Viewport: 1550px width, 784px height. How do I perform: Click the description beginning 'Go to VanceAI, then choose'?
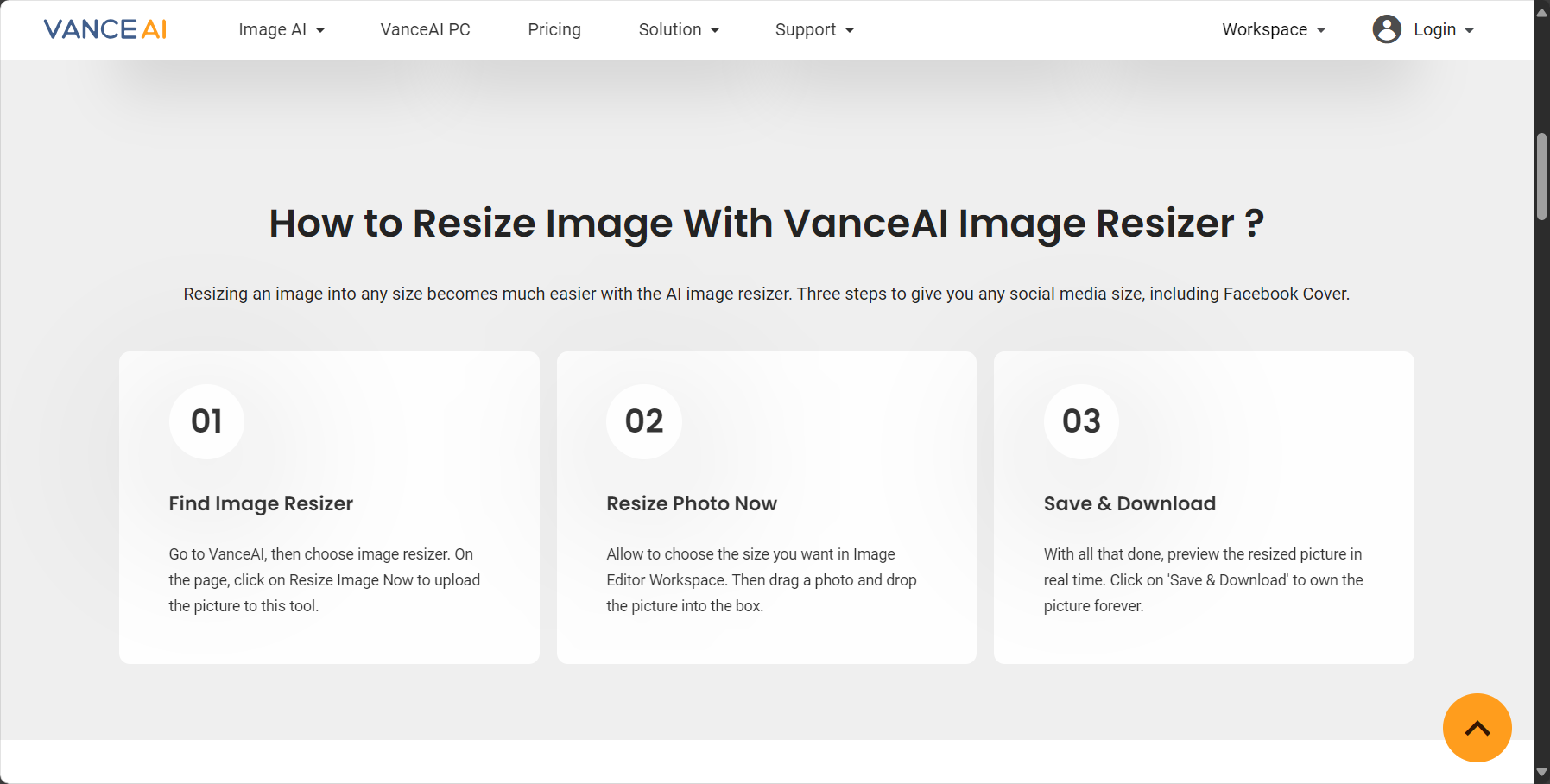coord(325,580)
